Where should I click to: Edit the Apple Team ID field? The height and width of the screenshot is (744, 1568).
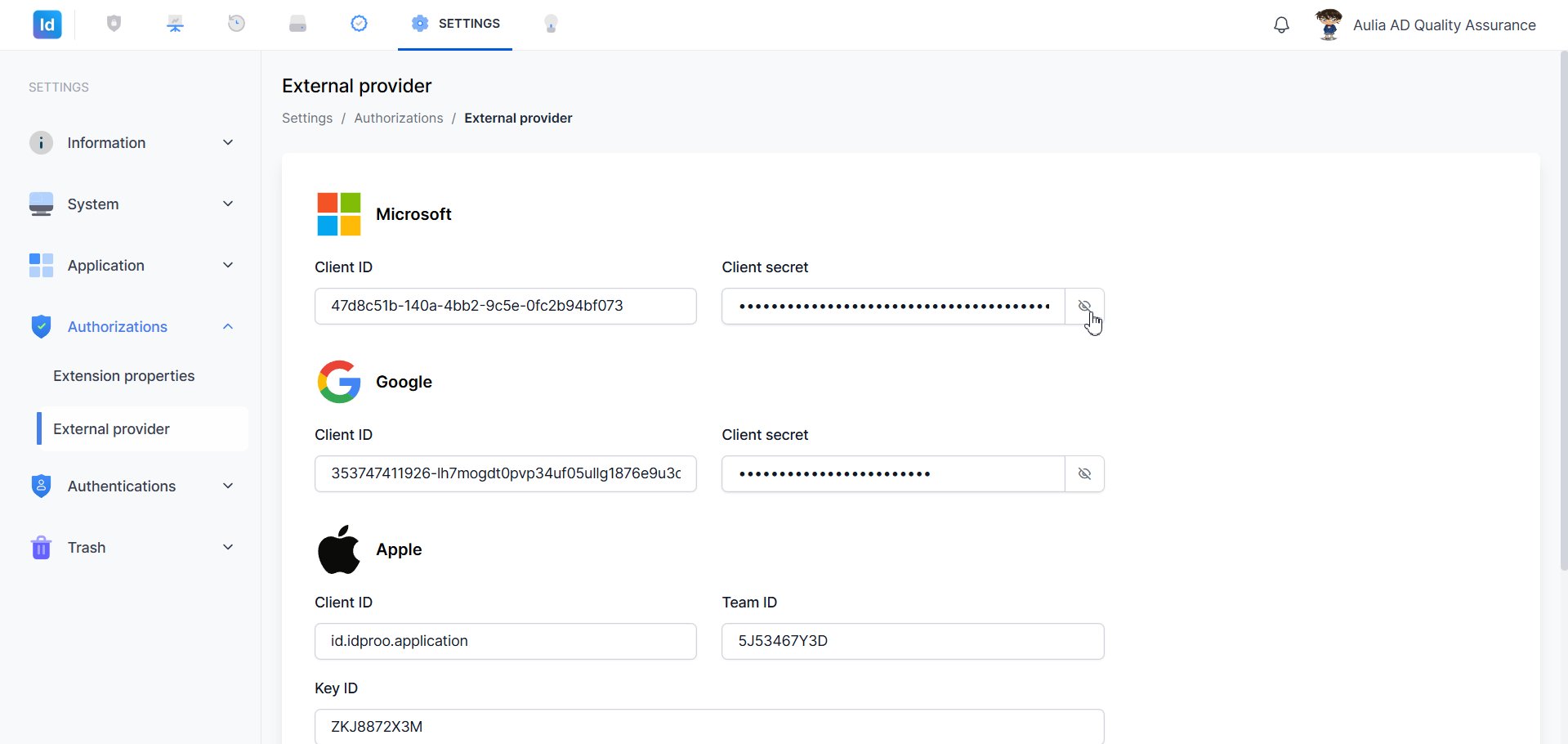913,642
